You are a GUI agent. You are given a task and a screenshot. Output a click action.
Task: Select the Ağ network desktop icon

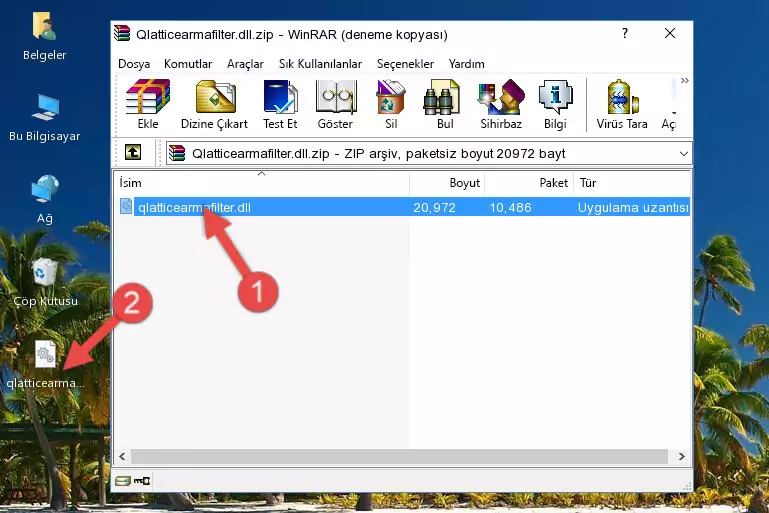(45, 200)
